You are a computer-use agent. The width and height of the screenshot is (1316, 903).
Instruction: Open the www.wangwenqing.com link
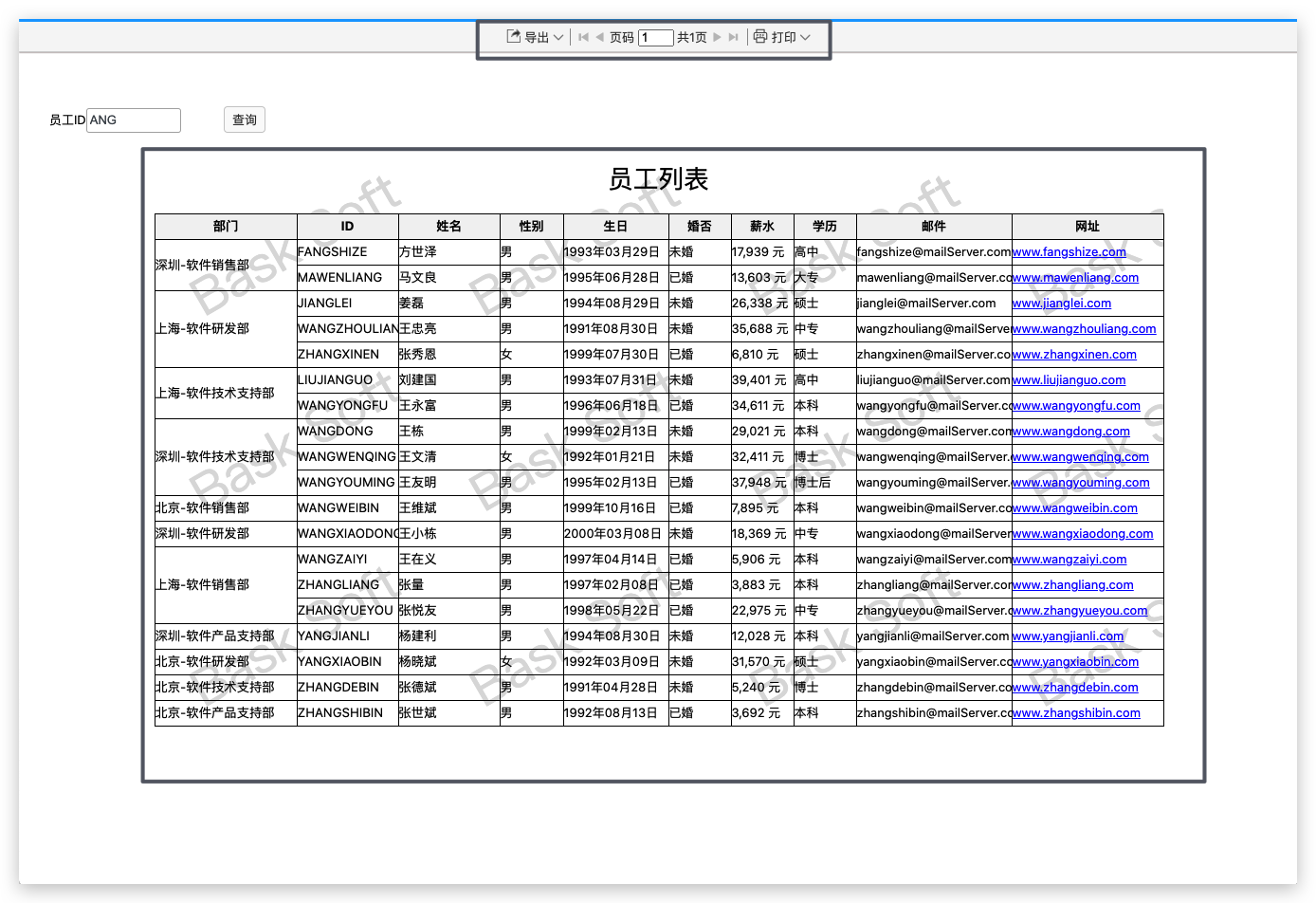(1081, 457)
